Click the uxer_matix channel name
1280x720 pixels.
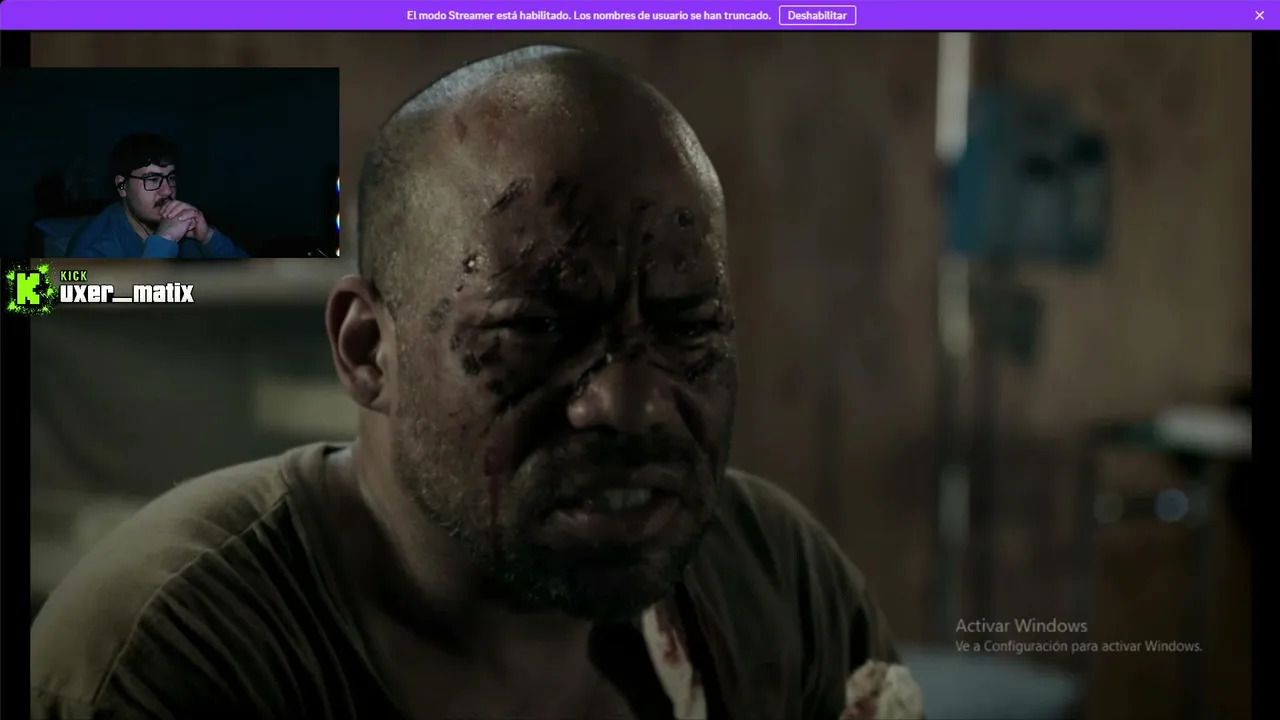coord(126,293)
